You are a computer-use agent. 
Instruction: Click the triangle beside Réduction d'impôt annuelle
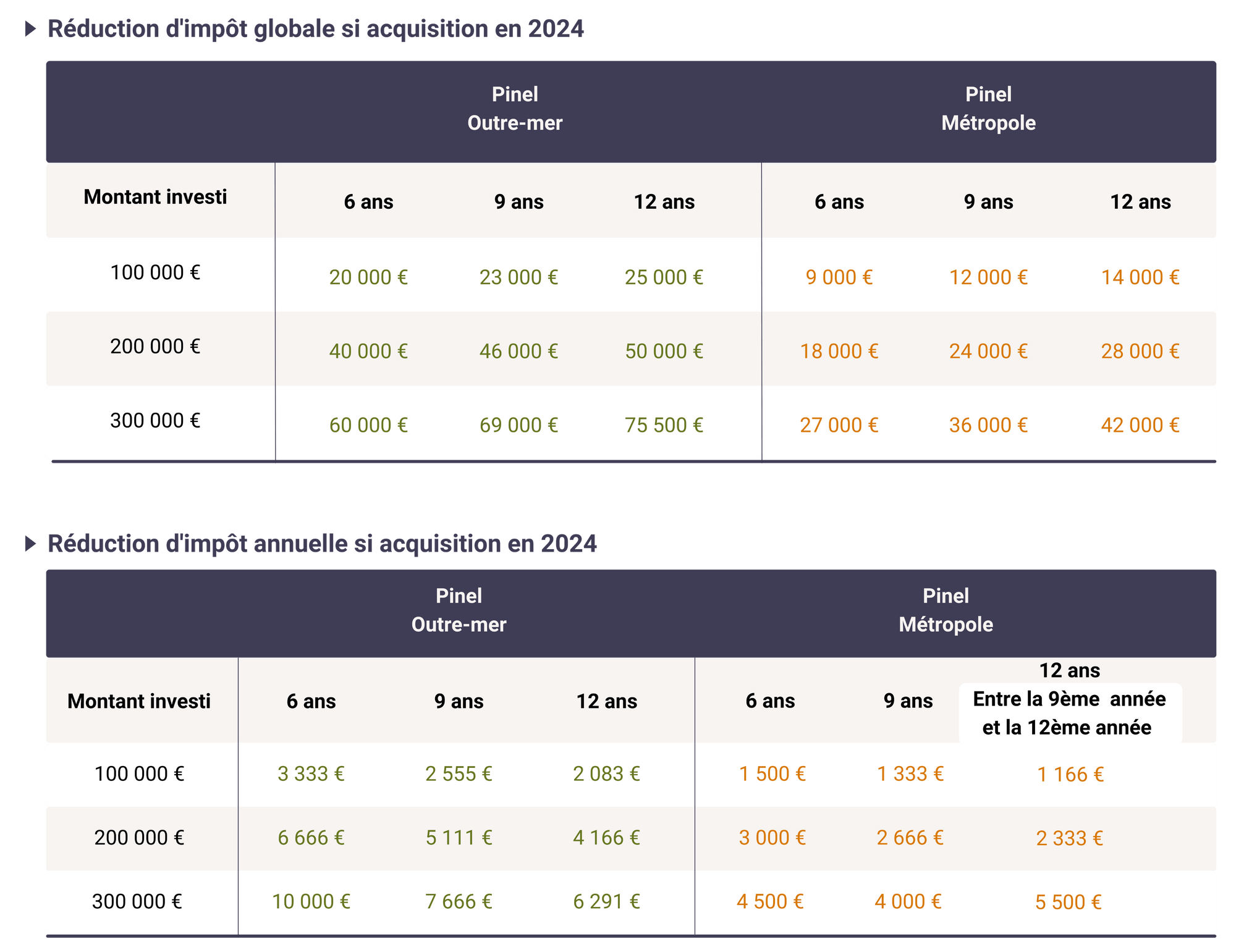(30, 544)
